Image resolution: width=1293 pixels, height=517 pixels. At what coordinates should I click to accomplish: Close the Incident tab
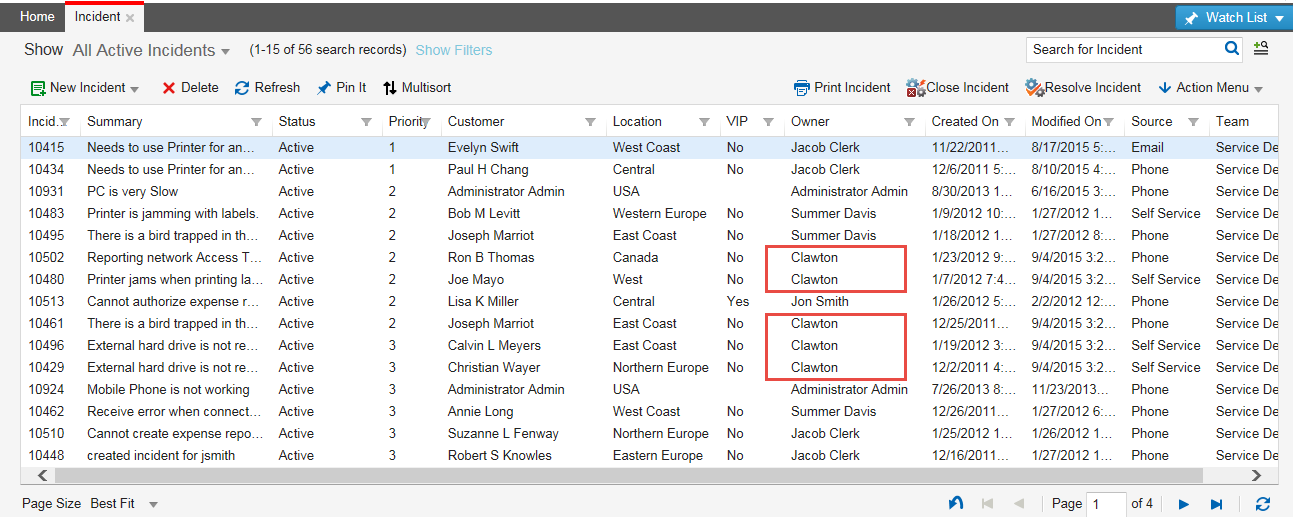(130, 18)
